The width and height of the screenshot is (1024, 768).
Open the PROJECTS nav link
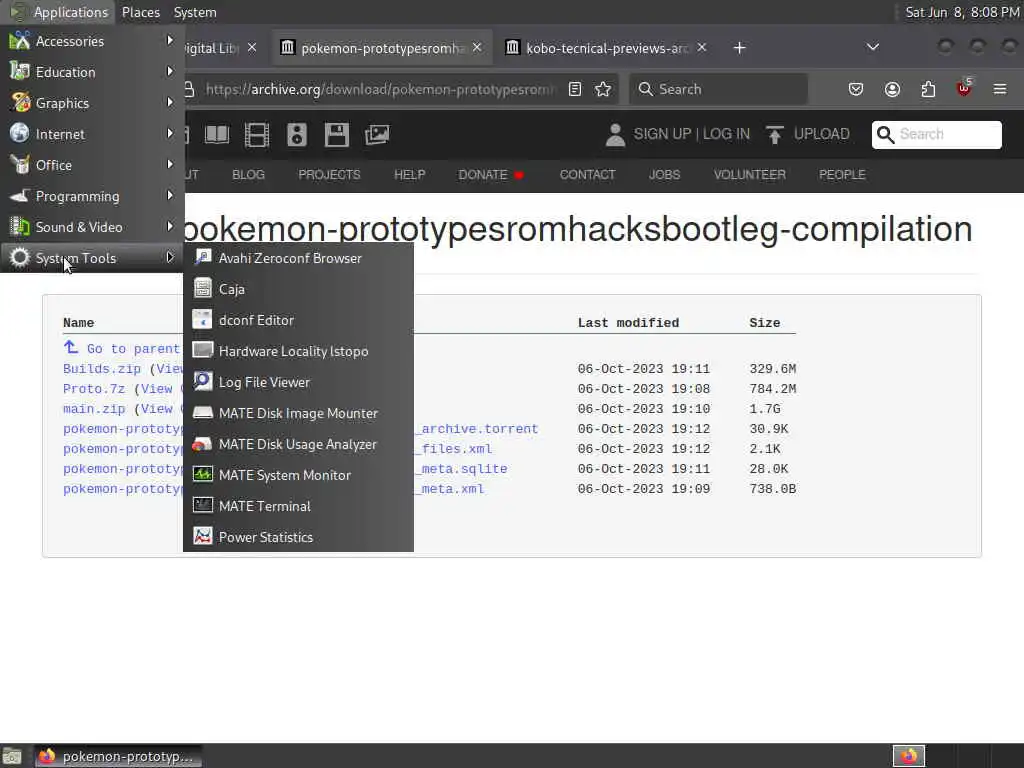pyautogui.click(x=329, y=175)
